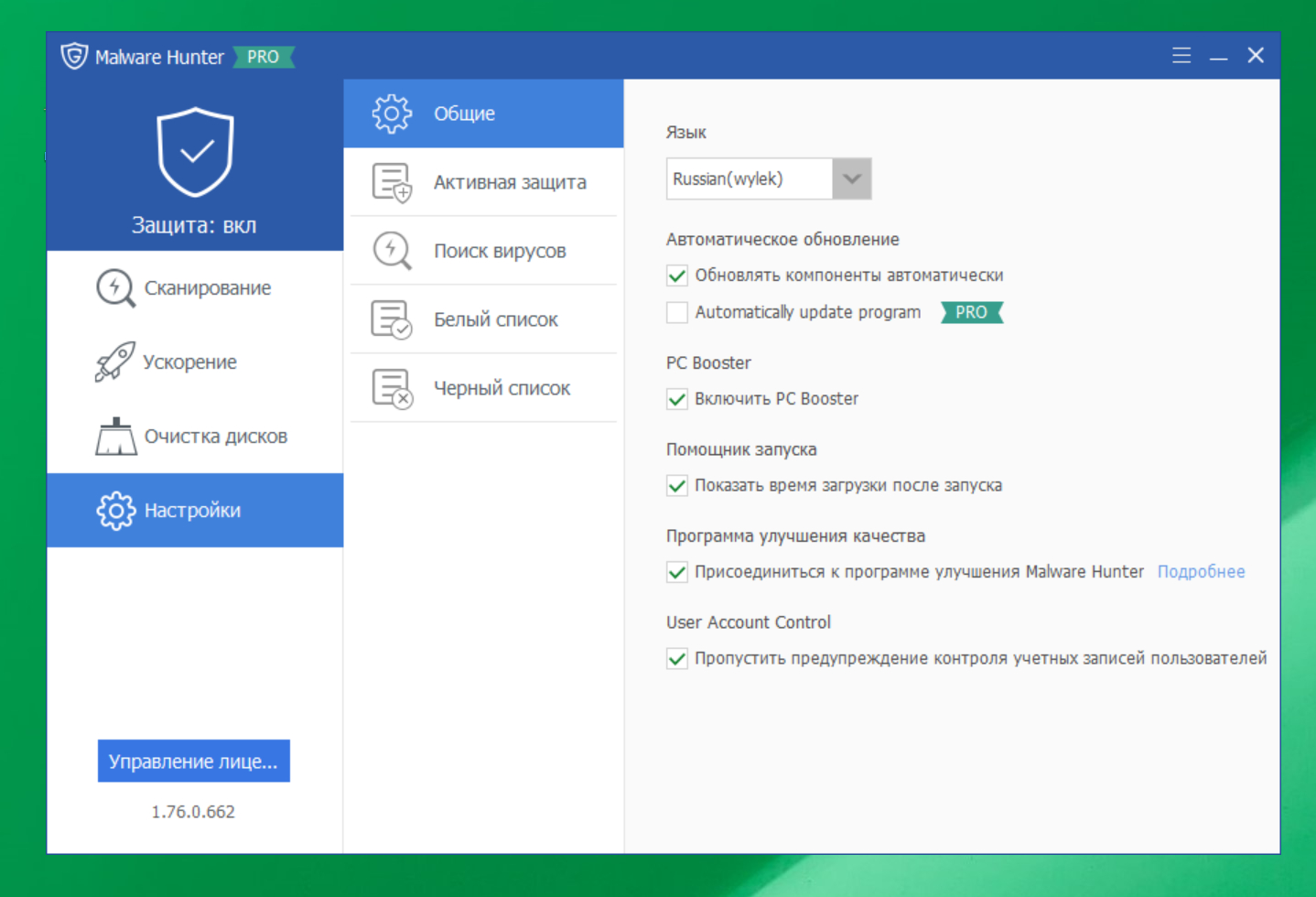The width and height of the screenshot is (1316, 897).
Task: Click the Malware Hunter title text
Action: 159,57
